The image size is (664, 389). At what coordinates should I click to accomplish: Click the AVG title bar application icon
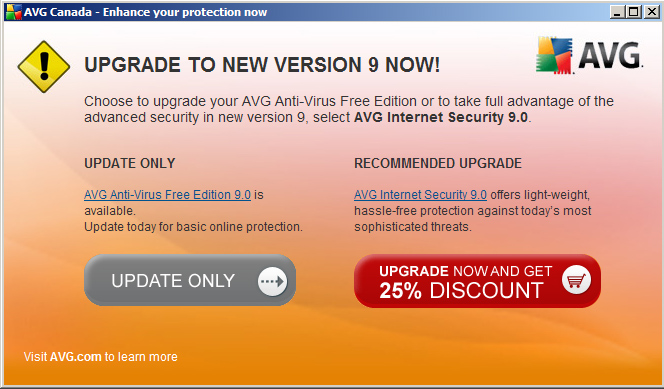pos(13,12)
